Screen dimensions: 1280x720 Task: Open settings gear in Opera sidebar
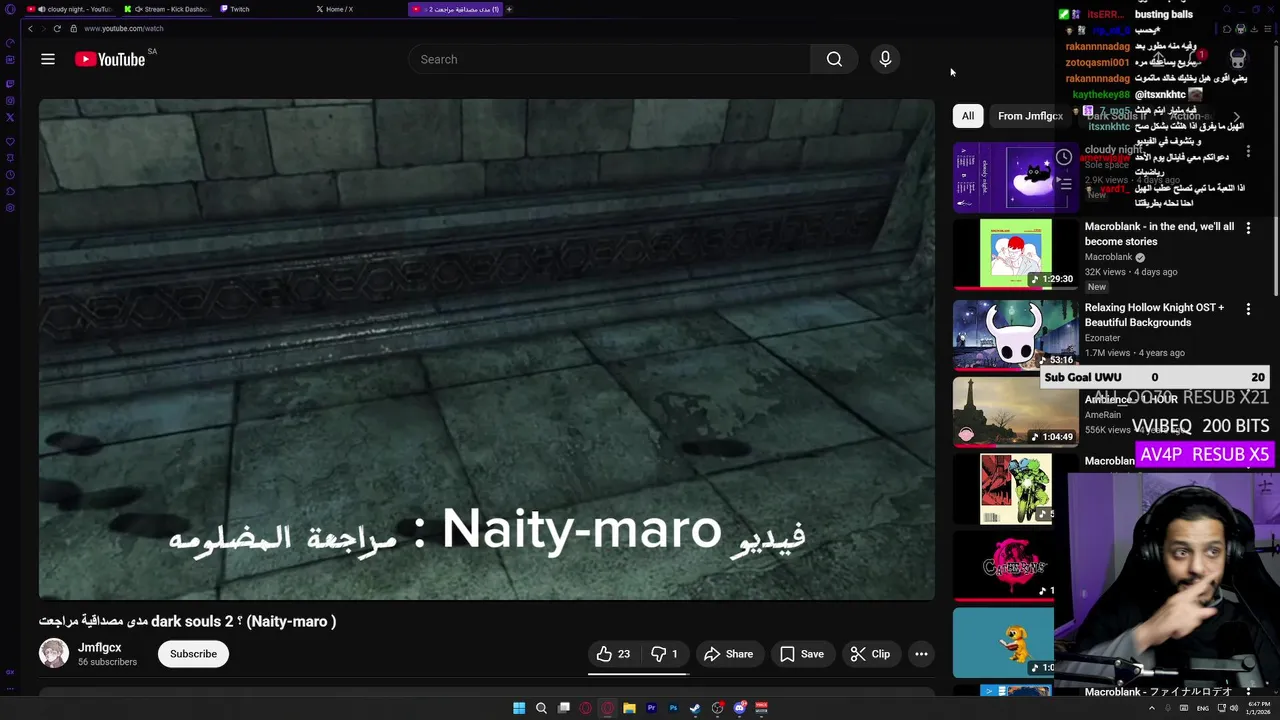coord(10,208)
